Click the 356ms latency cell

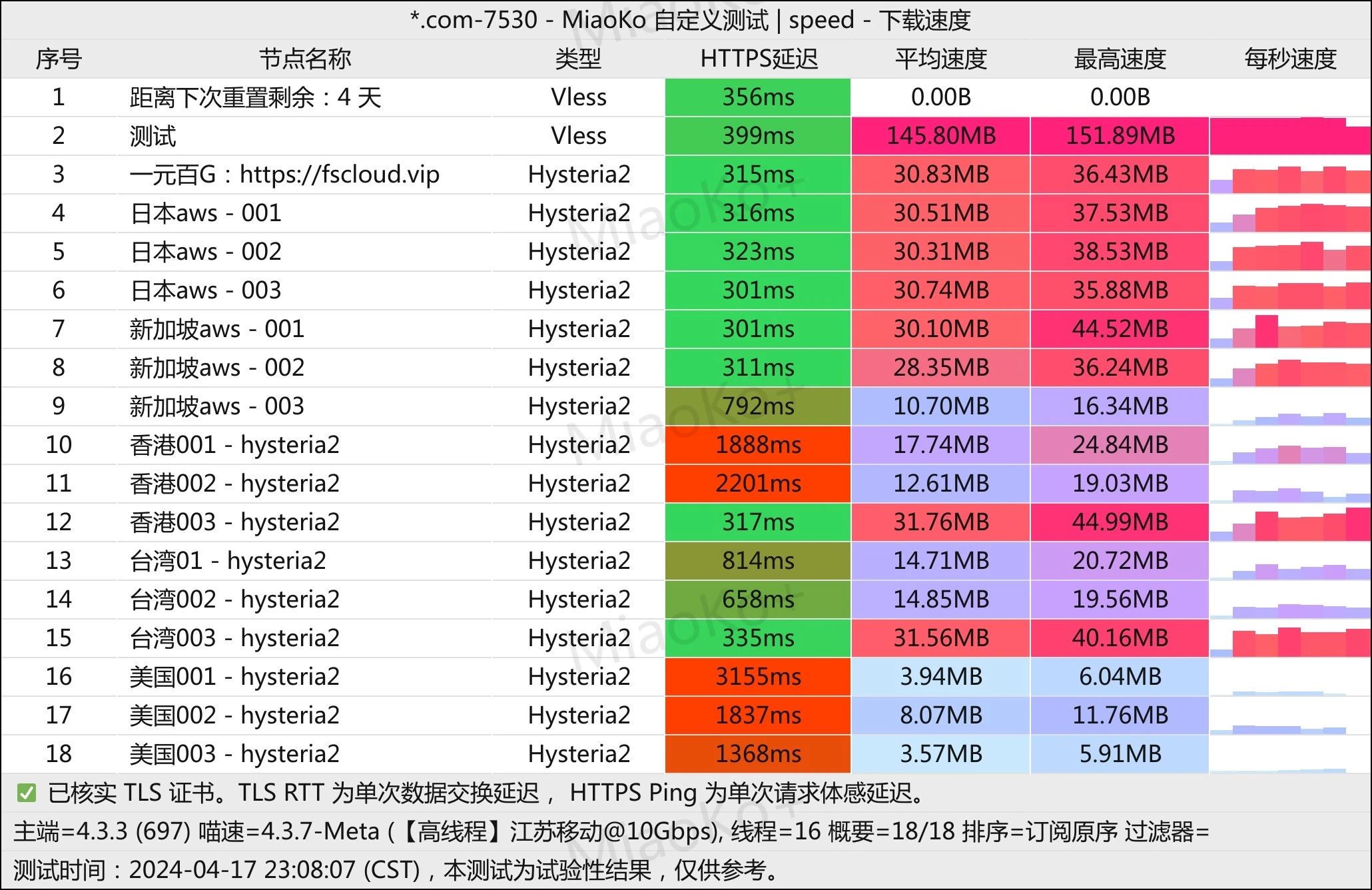[758, 97]
